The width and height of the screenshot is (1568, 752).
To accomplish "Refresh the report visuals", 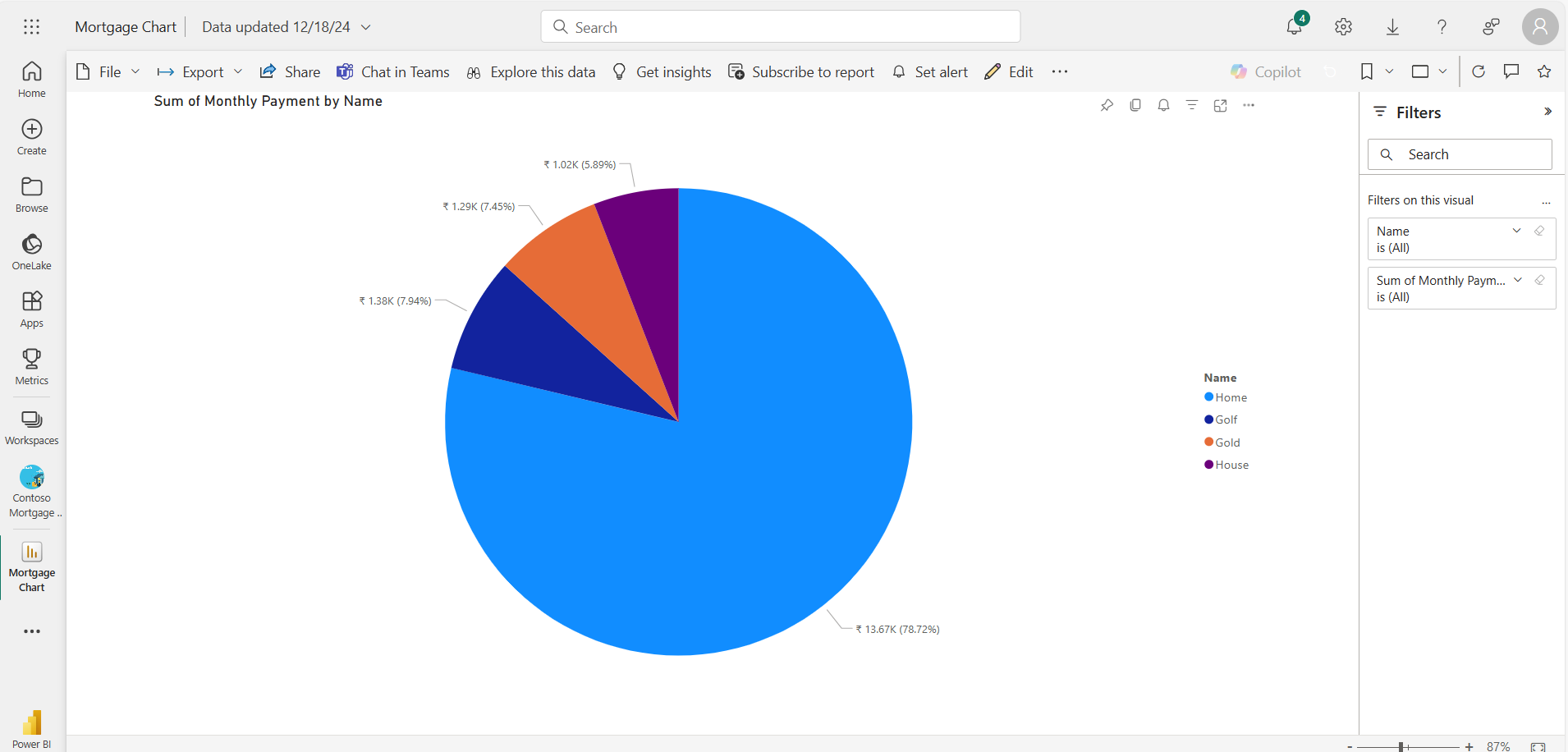I will coord(1479,71).
